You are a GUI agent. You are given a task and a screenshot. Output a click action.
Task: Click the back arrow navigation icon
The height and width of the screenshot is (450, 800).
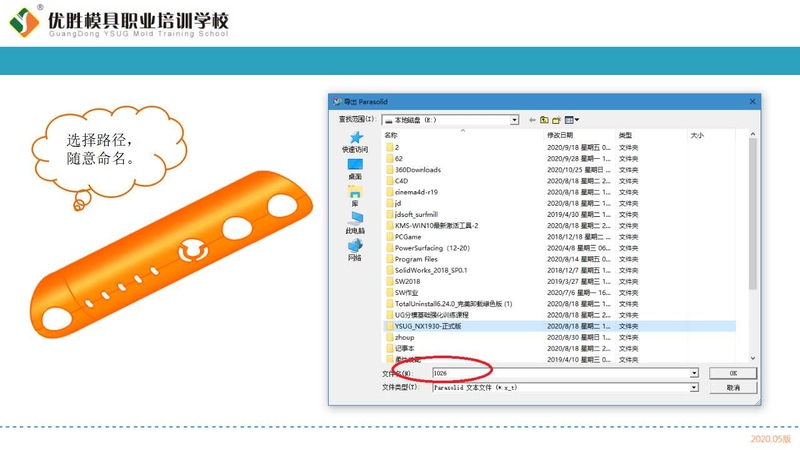(x=532, y=120)
